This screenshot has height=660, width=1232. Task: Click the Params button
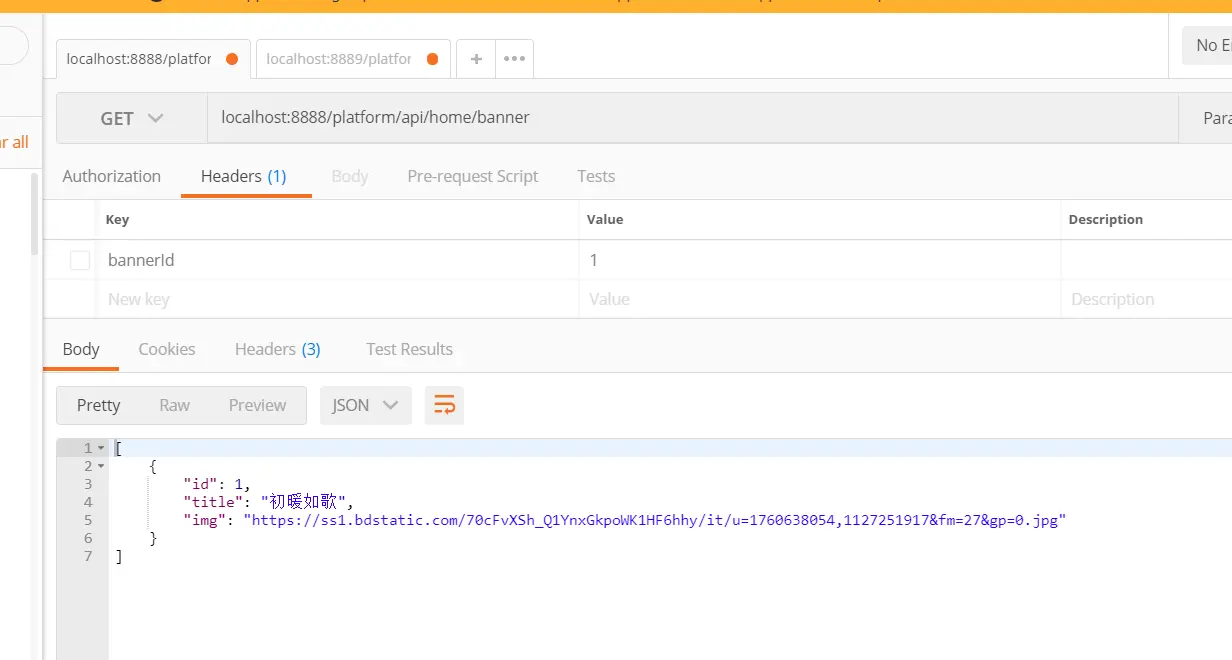pyautogui.click(x=1207, y=118)
